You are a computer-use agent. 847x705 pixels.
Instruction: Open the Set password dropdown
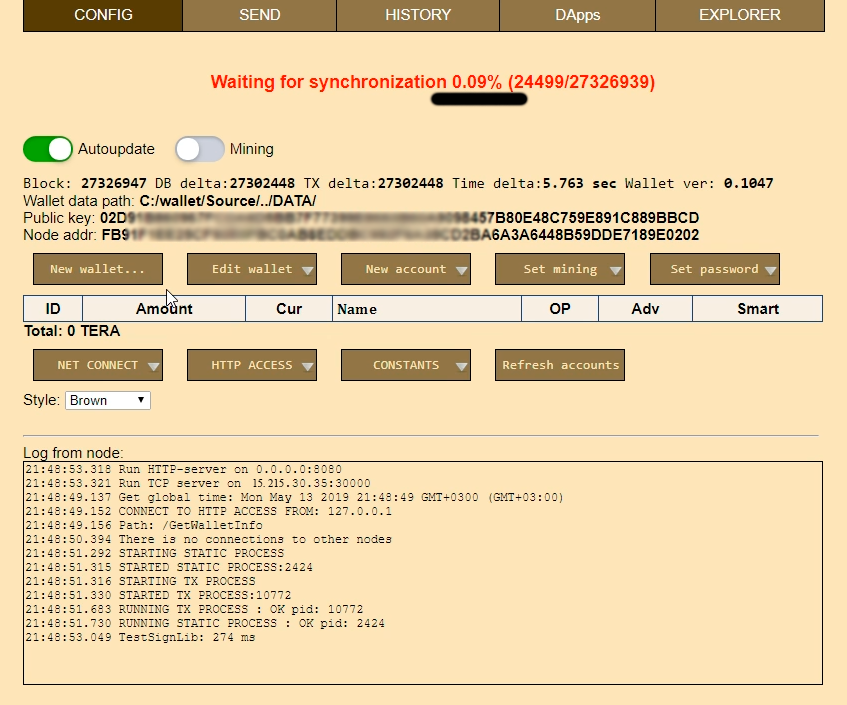coord(715,269)
